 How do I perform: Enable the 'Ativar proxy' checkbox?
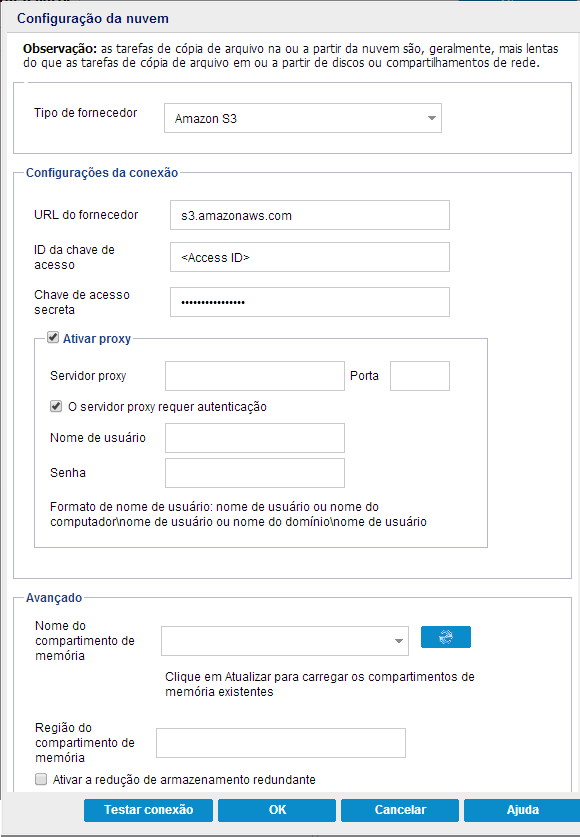click(x=53, y=337)
